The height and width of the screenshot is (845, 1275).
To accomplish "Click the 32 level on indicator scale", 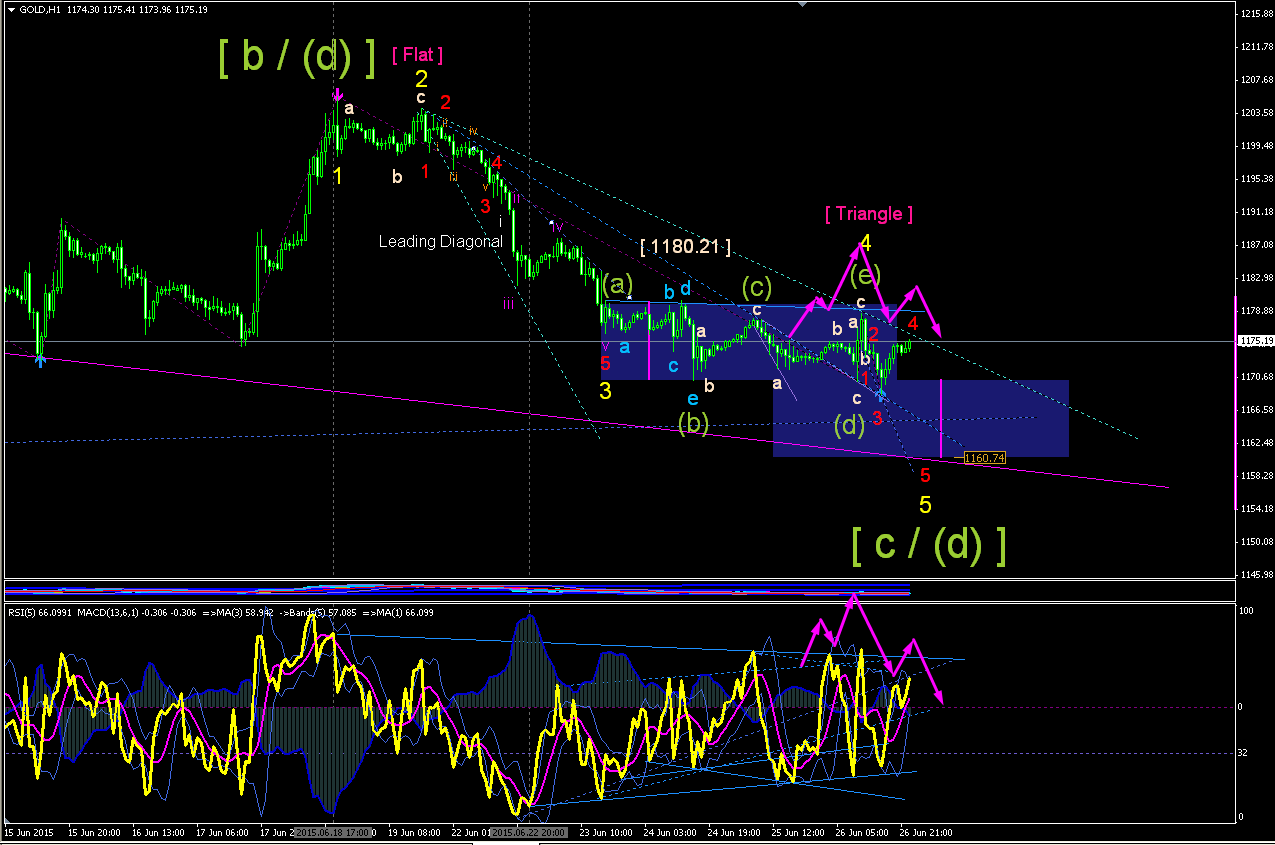I will [x=1243, y=753].
